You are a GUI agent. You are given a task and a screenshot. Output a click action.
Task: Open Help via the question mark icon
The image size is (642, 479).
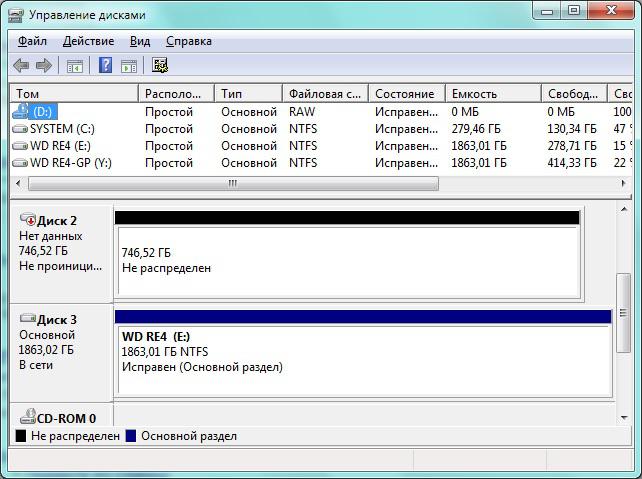tap(105, 66)
